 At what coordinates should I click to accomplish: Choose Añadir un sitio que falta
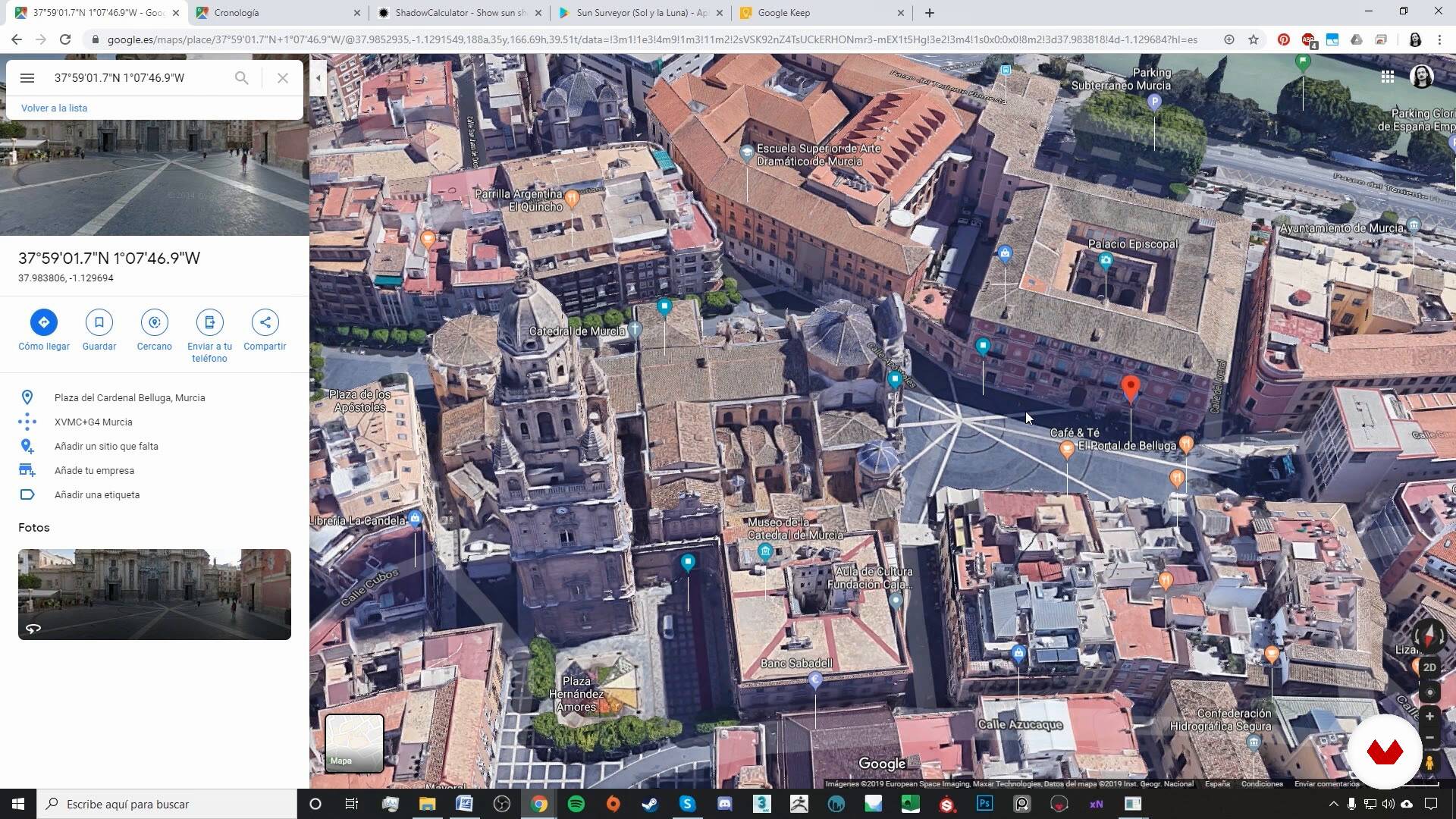[155, 446]
